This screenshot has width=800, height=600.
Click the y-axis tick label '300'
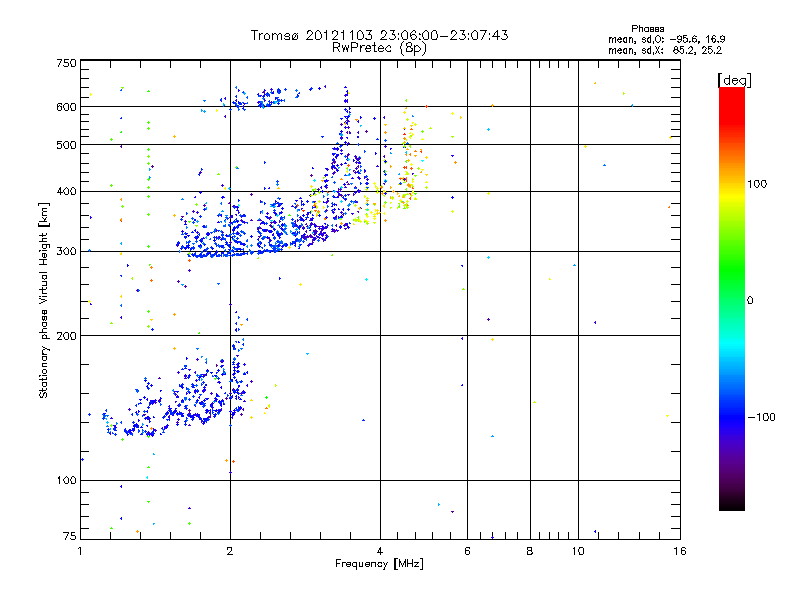tap(66, 252)
